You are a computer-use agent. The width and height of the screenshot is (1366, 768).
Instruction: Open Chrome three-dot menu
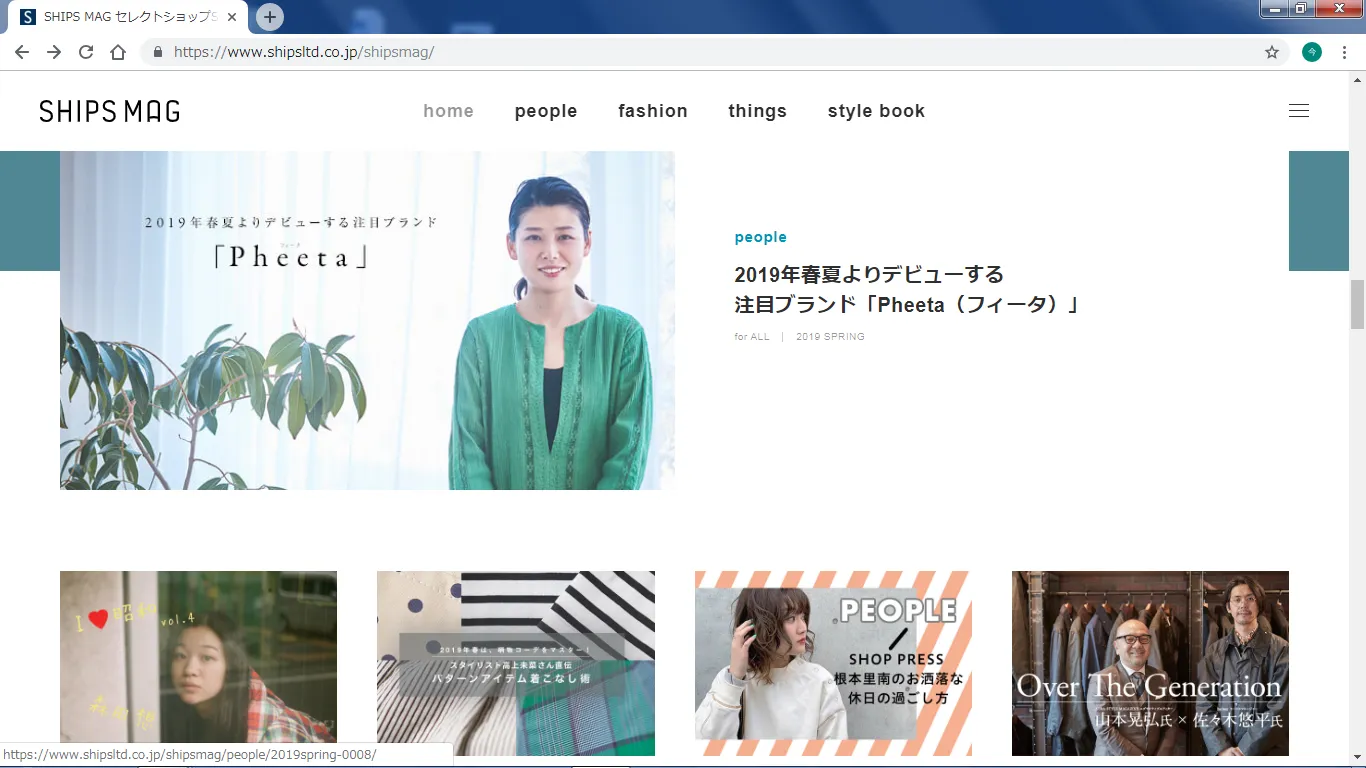(x=1345, y=52)
